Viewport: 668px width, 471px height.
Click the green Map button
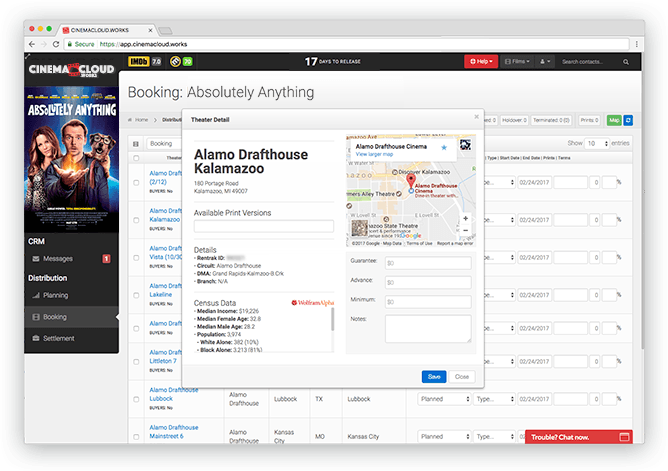click(x=614, y=119)
